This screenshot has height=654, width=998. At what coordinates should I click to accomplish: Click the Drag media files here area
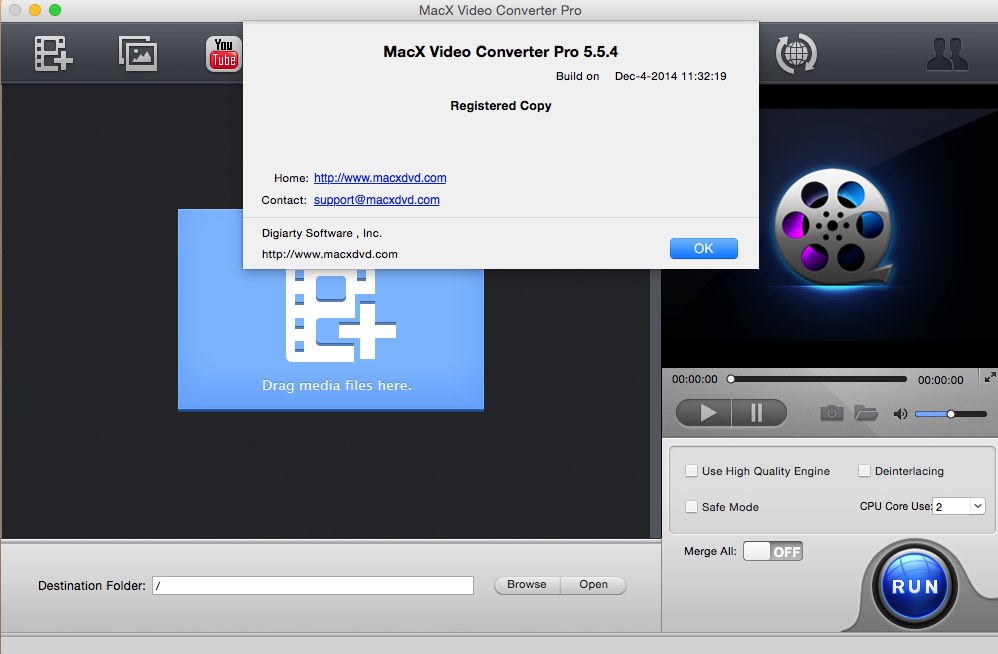pyautogui.click(x=331, y=310)
